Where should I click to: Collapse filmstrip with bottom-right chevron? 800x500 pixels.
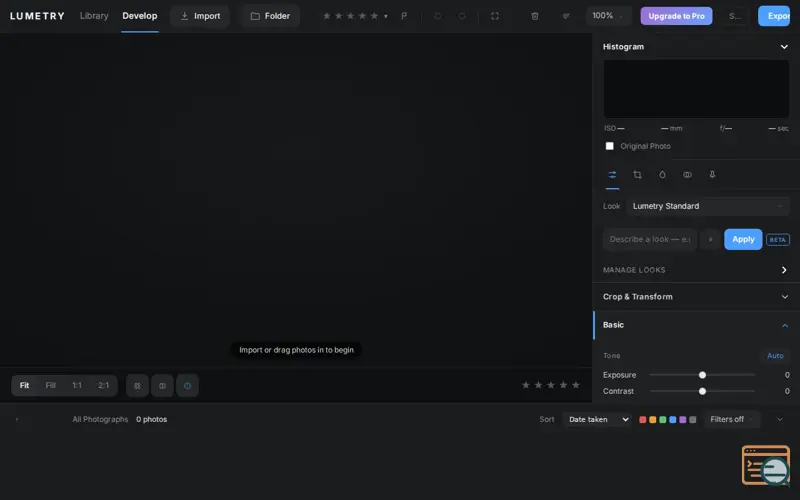point(779,419)
